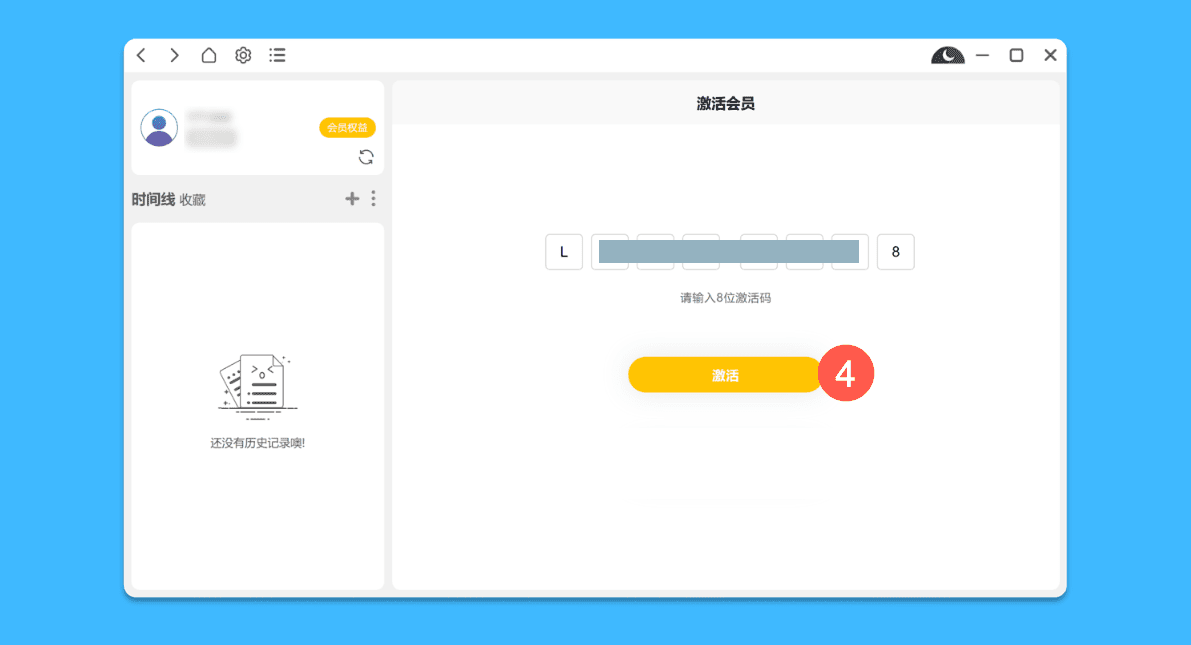Click the back arrow in the title bar
Viewport: 1191px width, 645px height.
click(141, 55)
